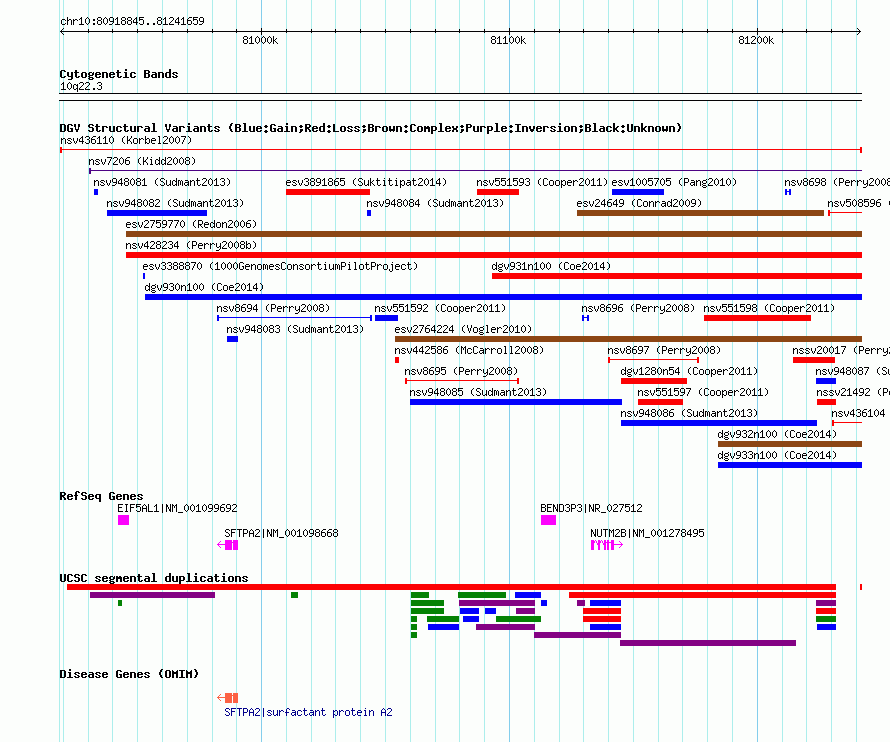Click the magenta BEND3P3 gene block
The height and width of the screenshot is (742, 890).
[x=548, y=520]
